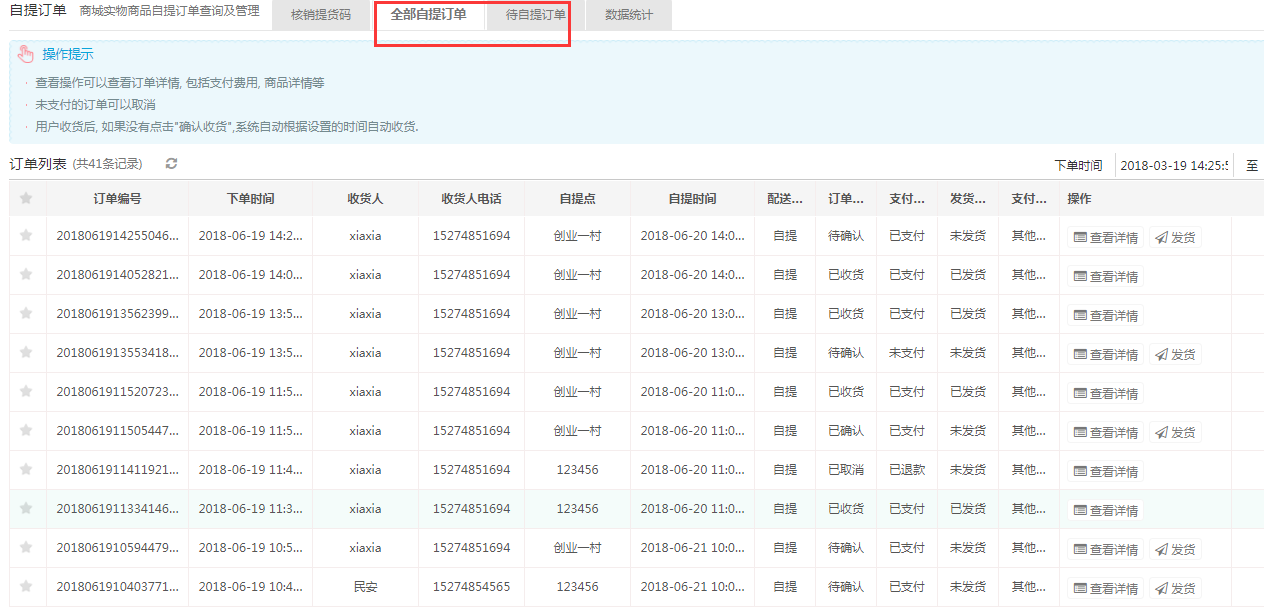Click the star icon in the table header

26,198
